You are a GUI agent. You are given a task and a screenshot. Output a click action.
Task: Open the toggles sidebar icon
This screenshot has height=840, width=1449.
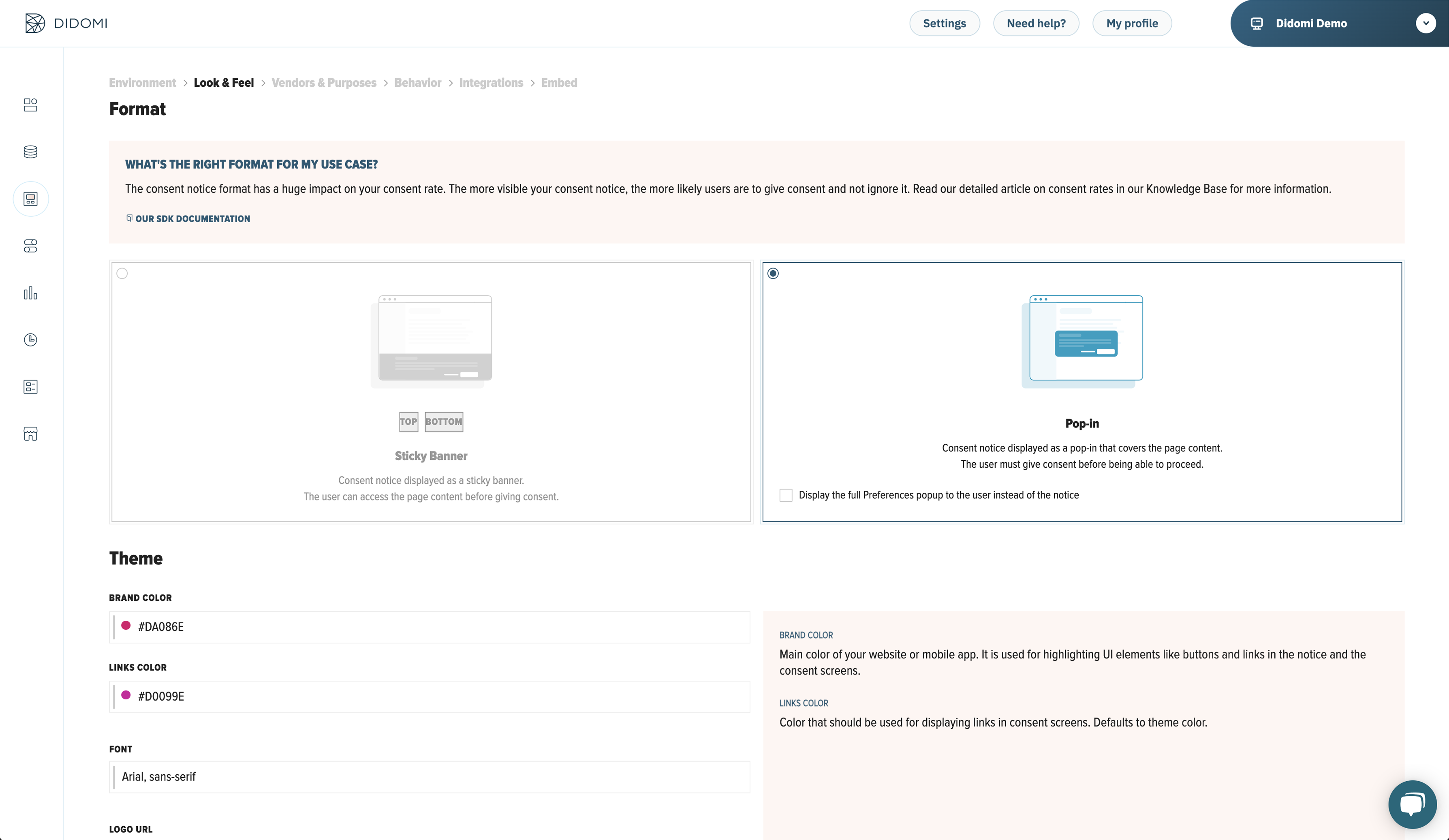tap(30, 246)
